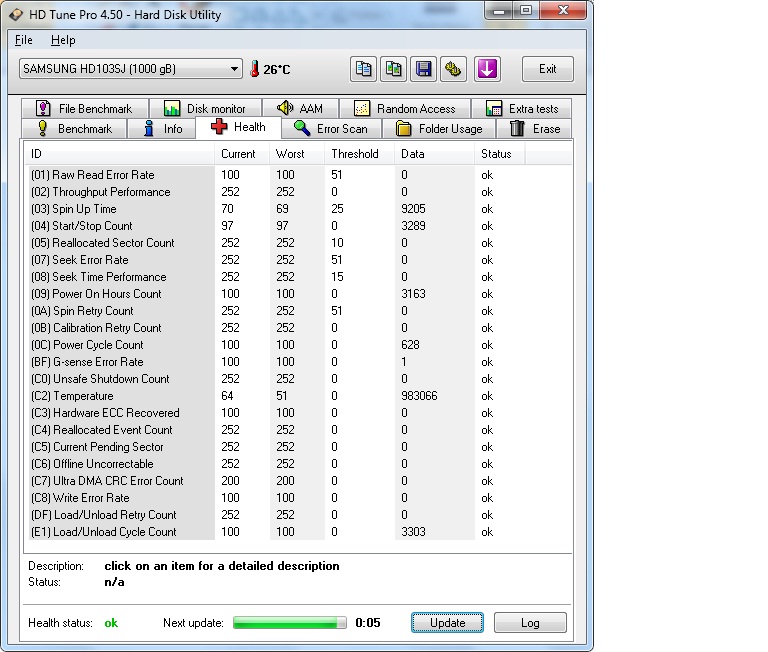The image size is (768, 652).
Task: Select the Power Cycle Count row
Action: [x=276, y=345]
